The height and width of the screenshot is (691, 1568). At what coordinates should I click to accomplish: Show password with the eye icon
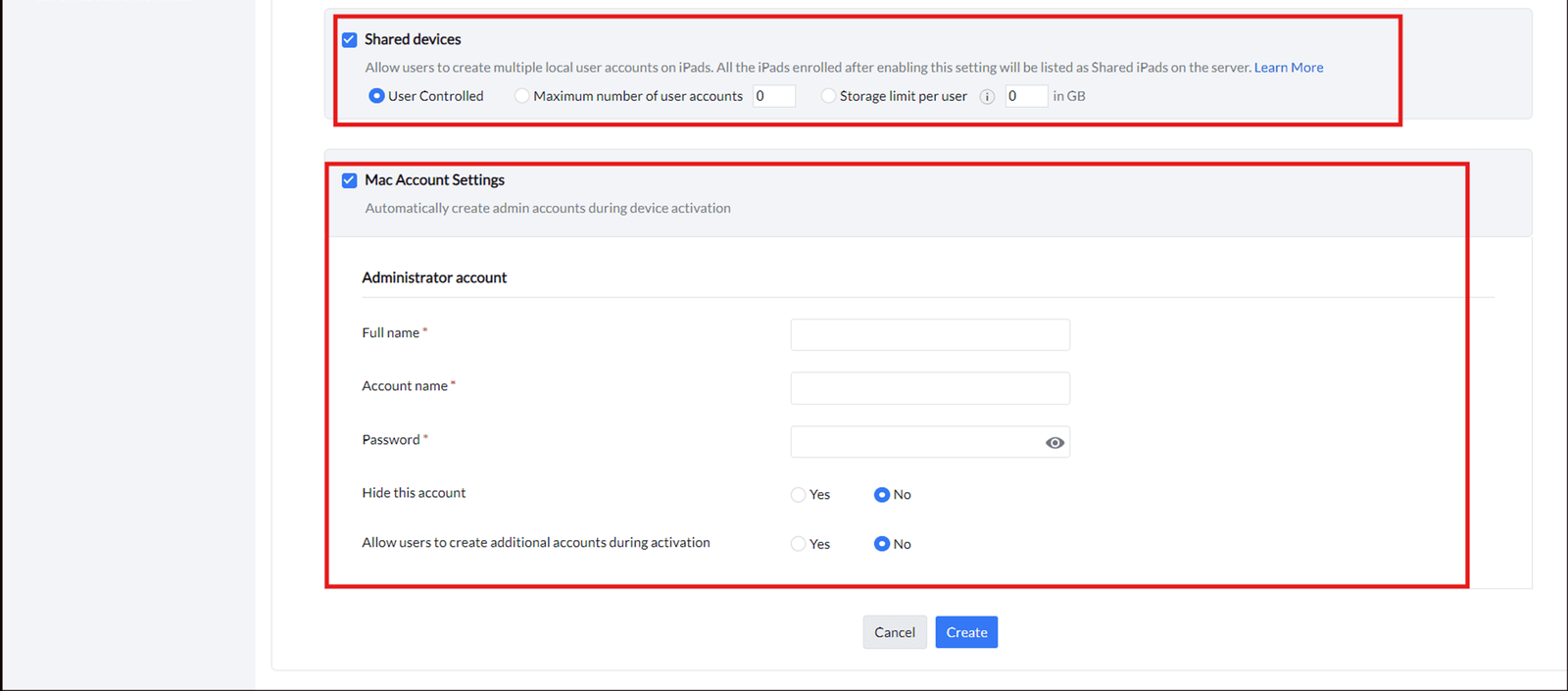coord(1054,443)
